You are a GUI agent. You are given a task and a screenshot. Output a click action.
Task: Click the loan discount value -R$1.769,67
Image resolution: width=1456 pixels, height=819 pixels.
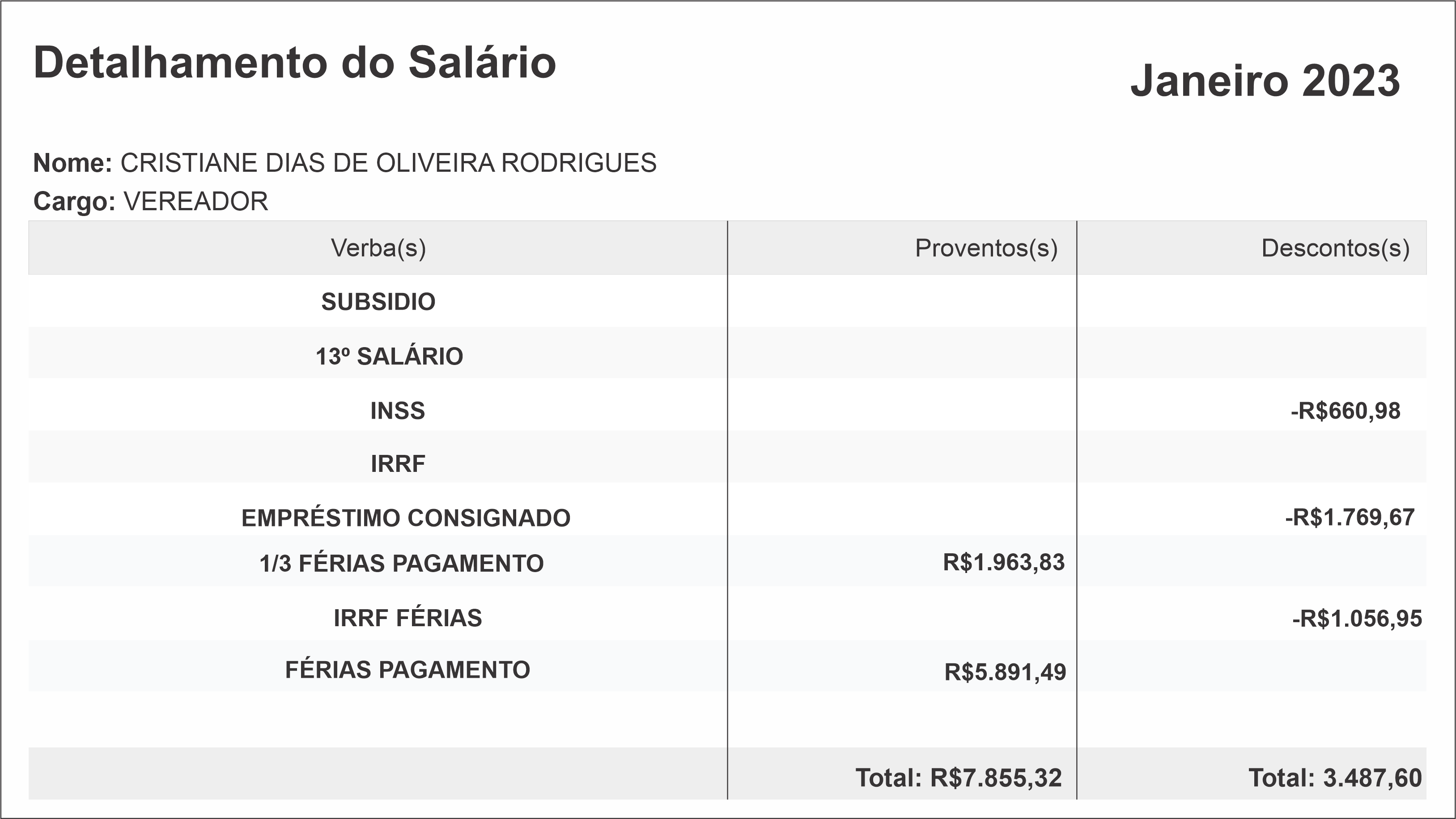click(1350, 518)
